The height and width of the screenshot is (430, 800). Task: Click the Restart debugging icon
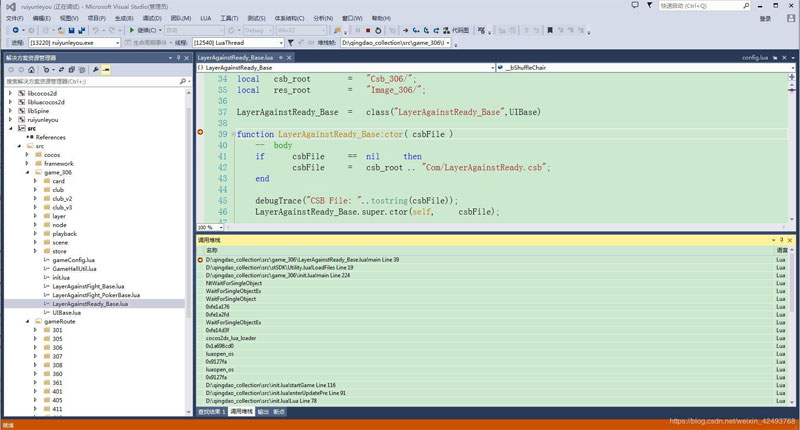coord(378,31)
